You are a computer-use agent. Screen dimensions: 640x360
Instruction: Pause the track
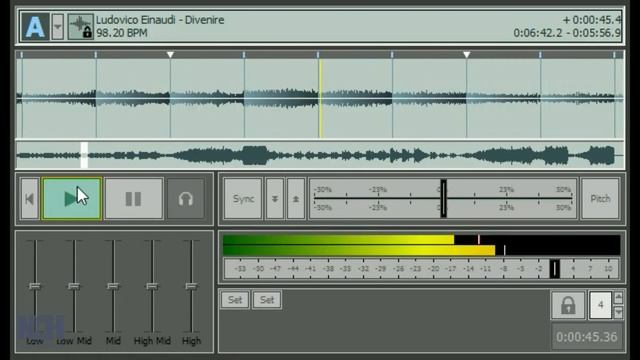point(134,199)
